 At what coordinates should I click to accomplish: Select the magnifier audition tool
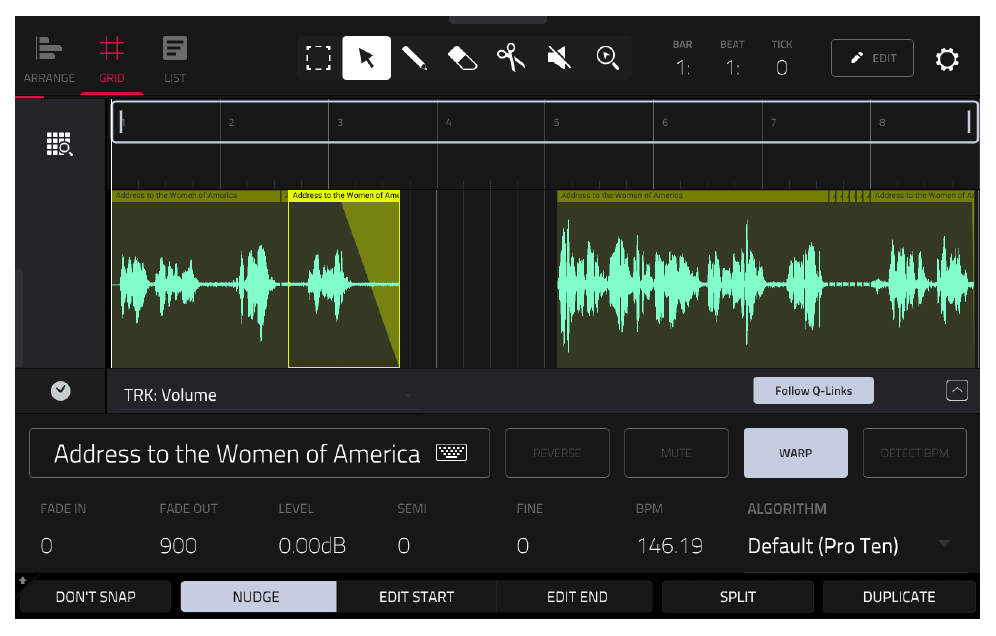tap(607, 58)
